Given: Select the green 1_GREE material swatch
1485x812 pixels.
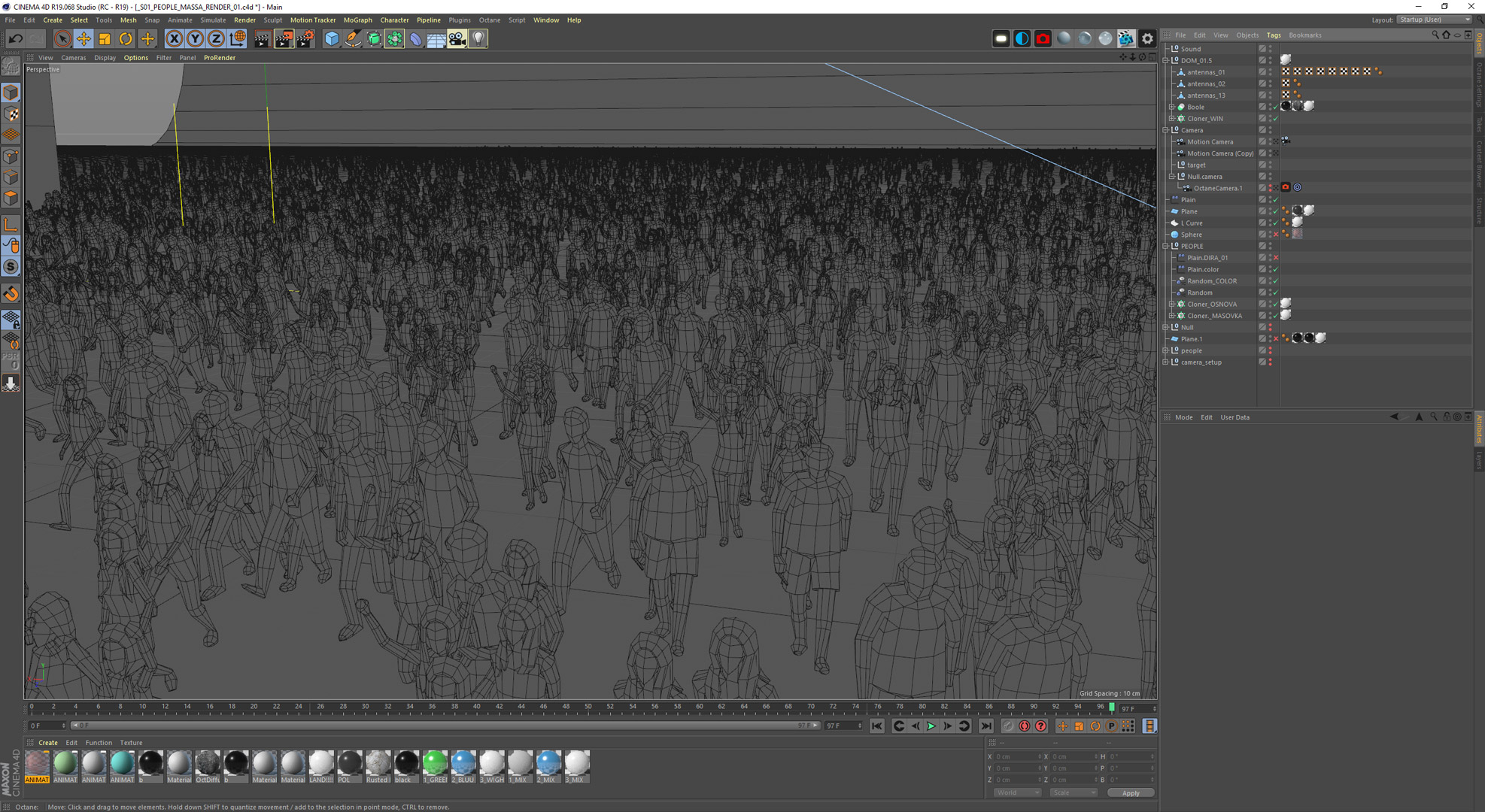Looking at the screenshot, I should [435, 763].
